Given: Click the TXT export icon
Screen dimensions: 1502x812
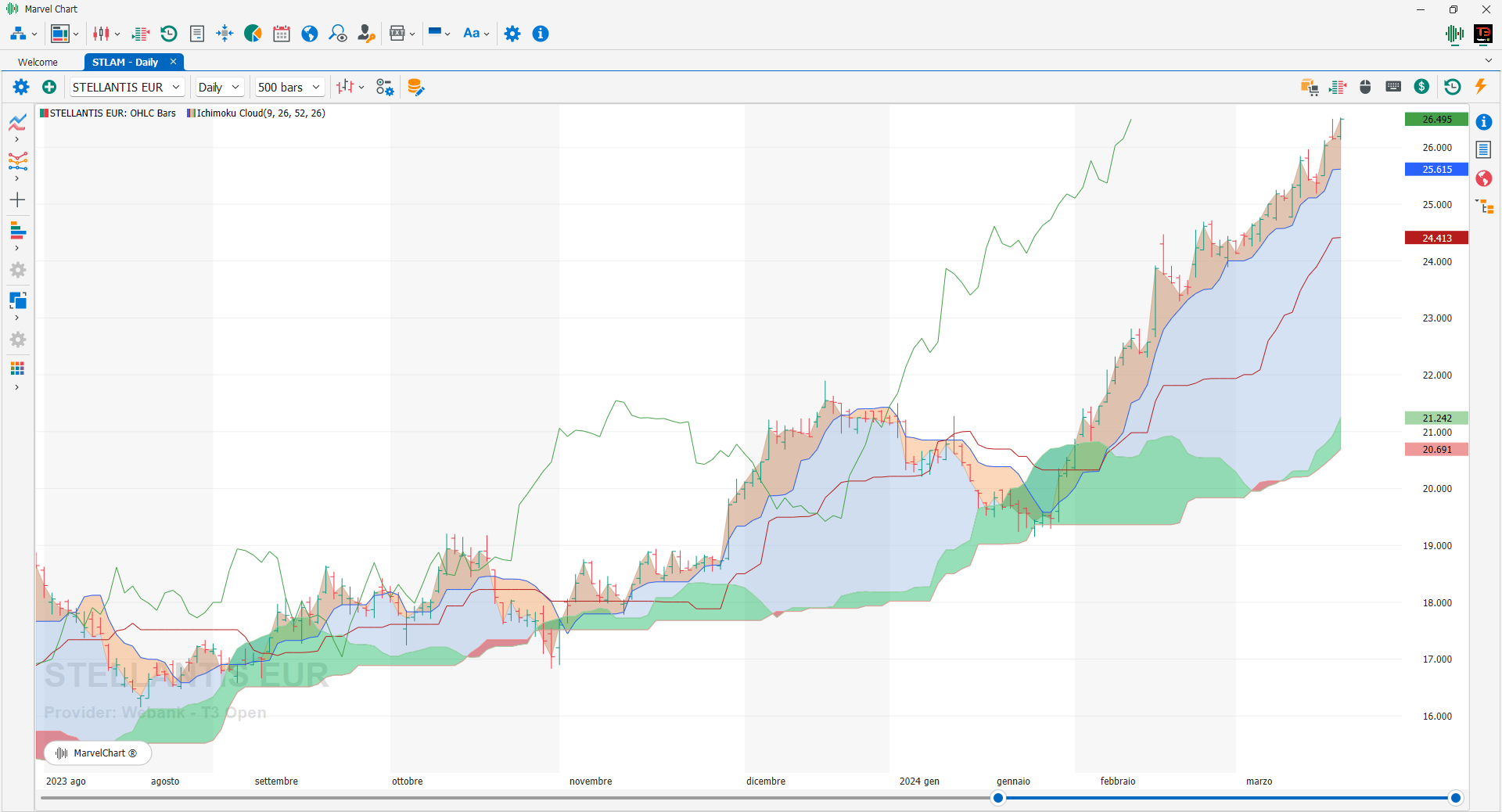Looking at the screenshot, I should coord(397,34).
